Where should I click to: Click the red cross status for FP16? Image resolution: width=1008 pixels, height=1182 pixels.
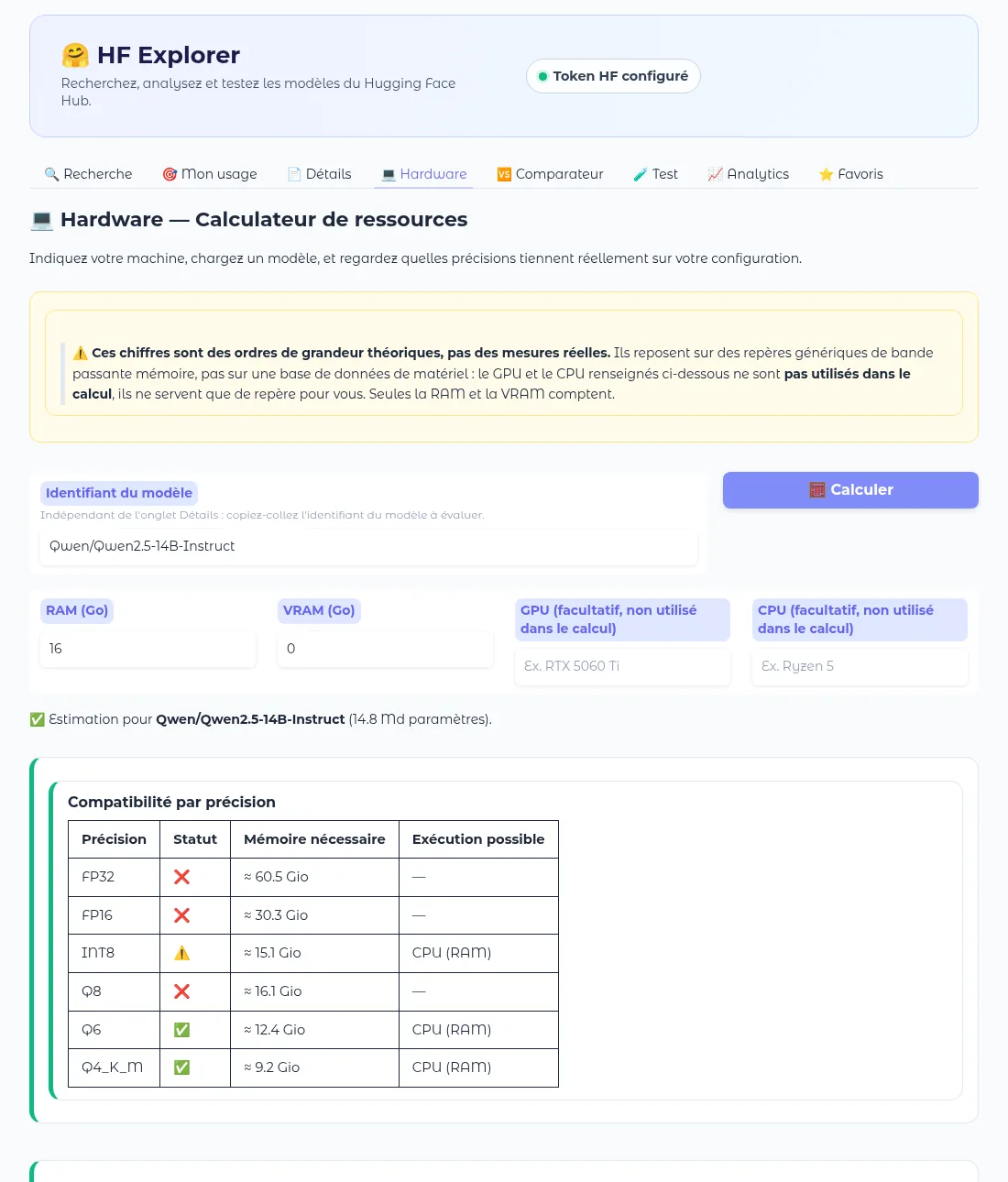(181, 915)
